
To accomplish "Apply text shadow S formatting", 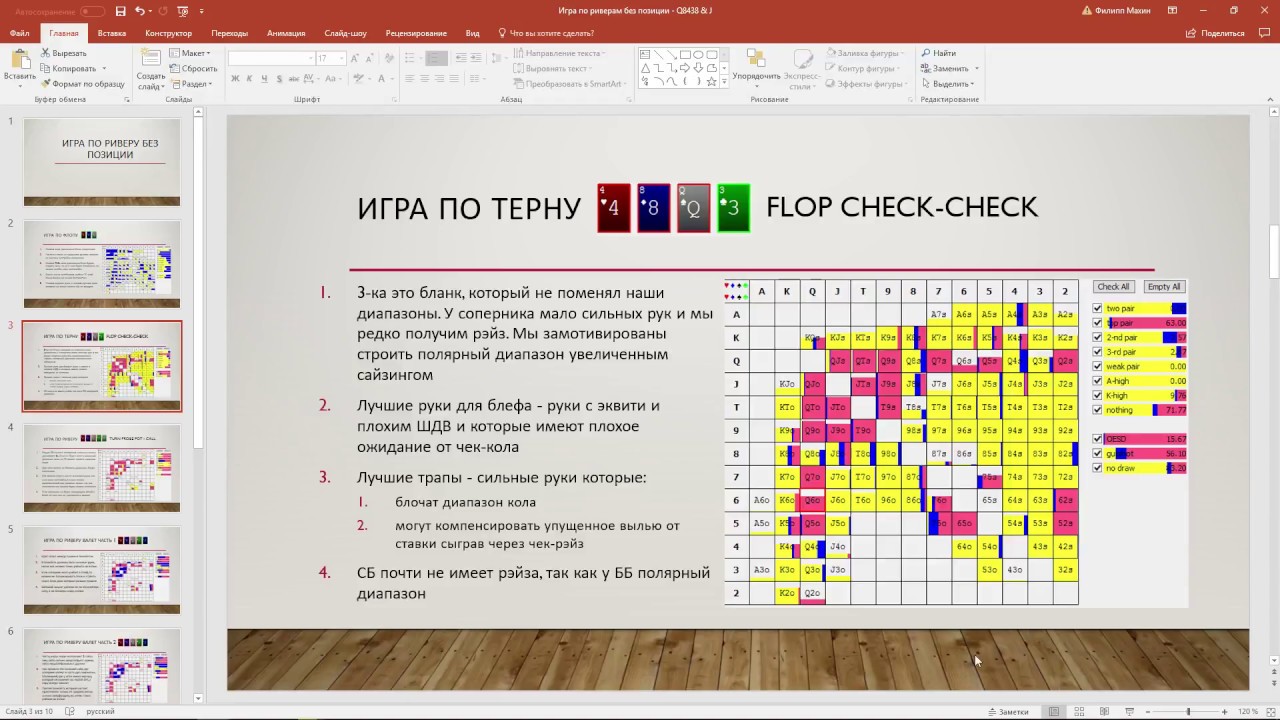I will coord(278,78).
